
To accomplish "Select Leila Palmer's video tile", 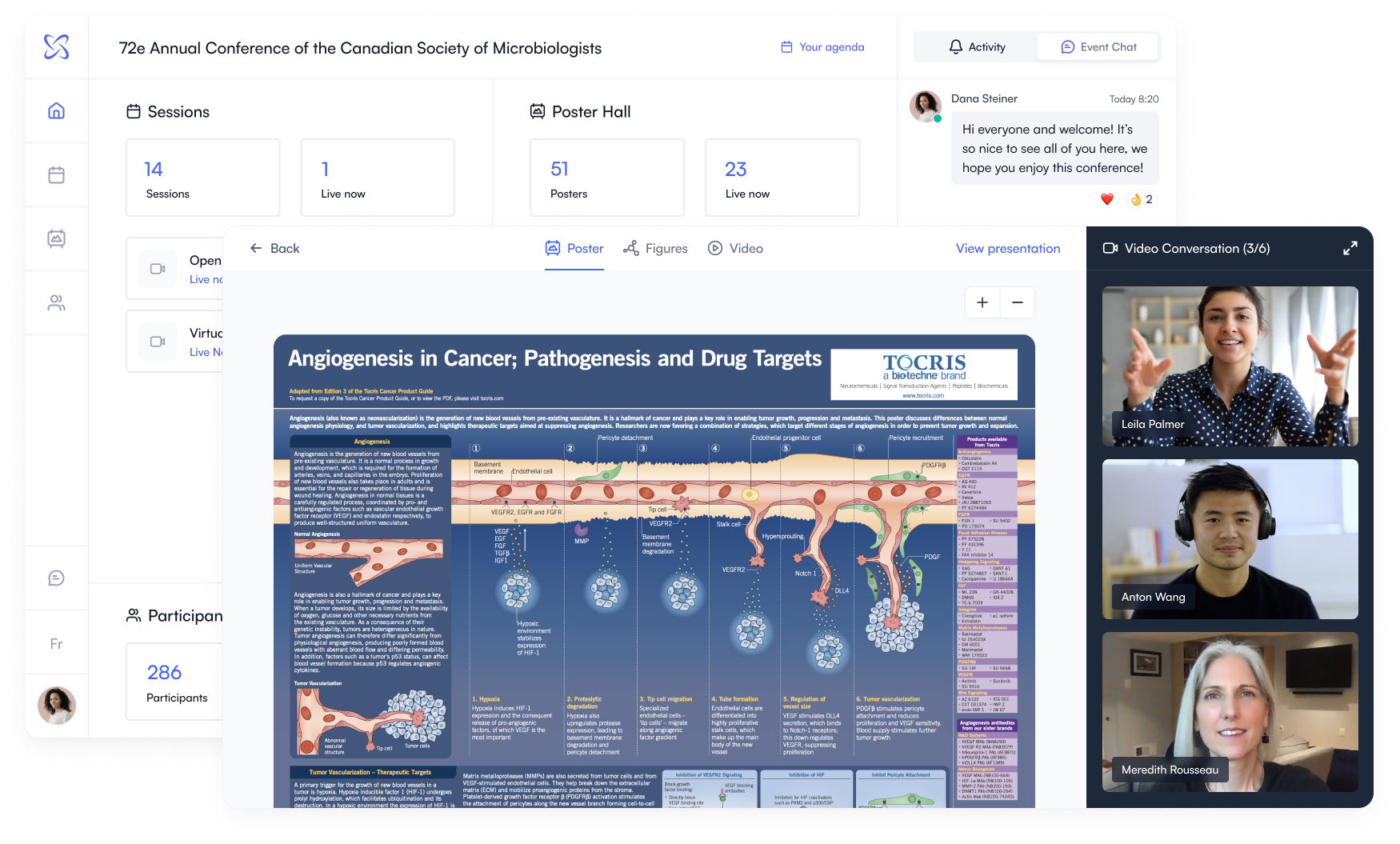I will pyautogui.click(x=1230, y=366).
